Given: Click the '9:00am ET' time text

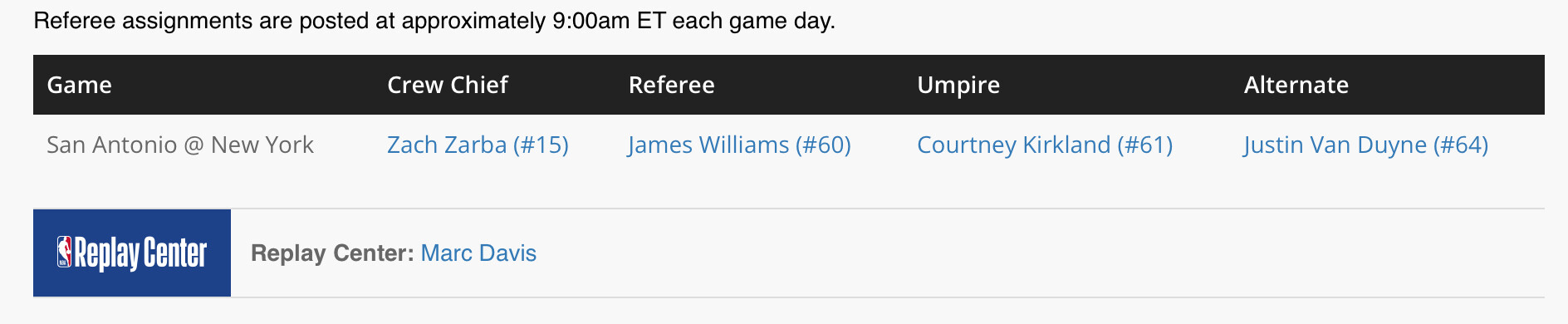Looking at the screenshot, I should pyautogui.click(x=609, y=20).
